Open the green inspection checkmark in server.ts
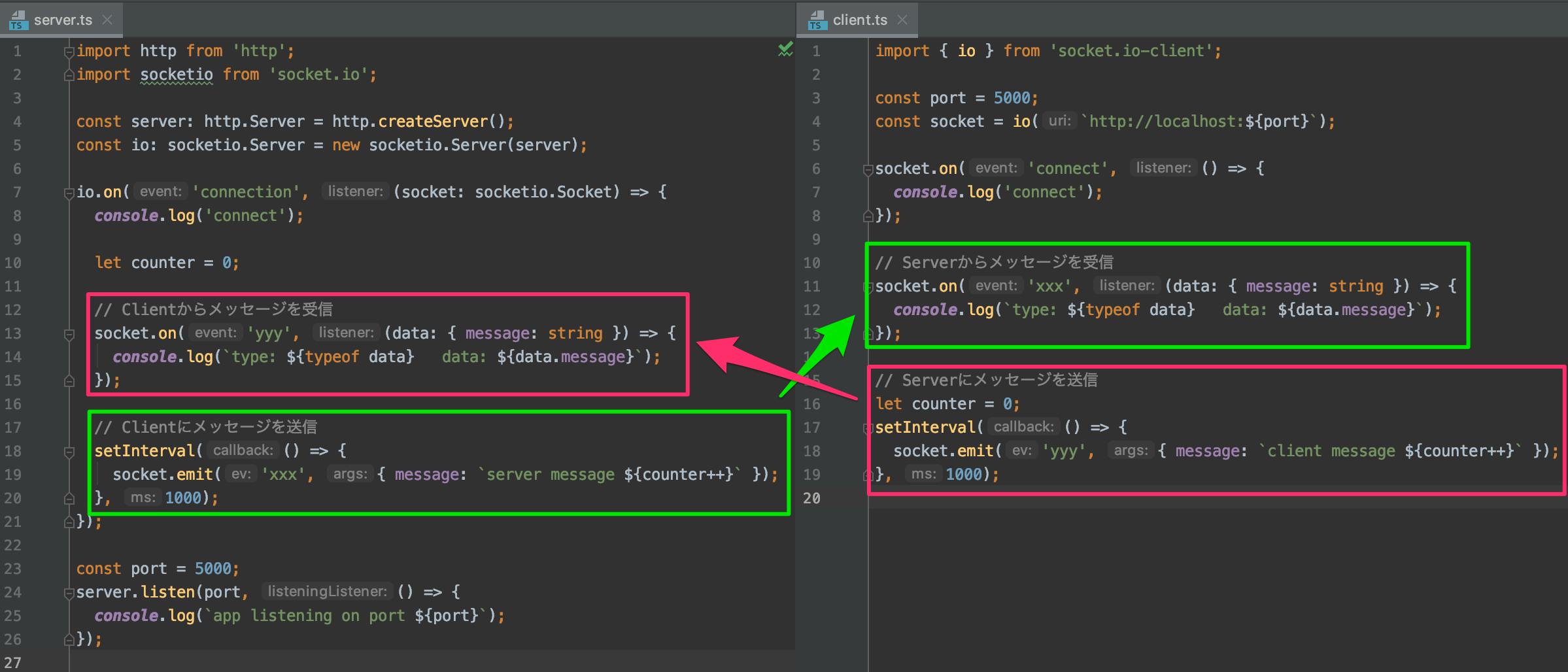The width and height of the screenshot is (1568, 672). point(785,50)
